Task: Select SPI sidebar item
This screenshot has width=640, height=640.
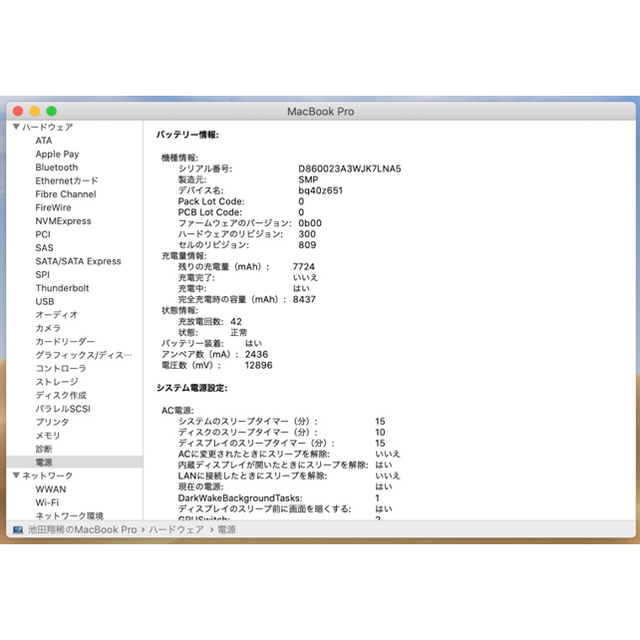Action: click(42, 275)
